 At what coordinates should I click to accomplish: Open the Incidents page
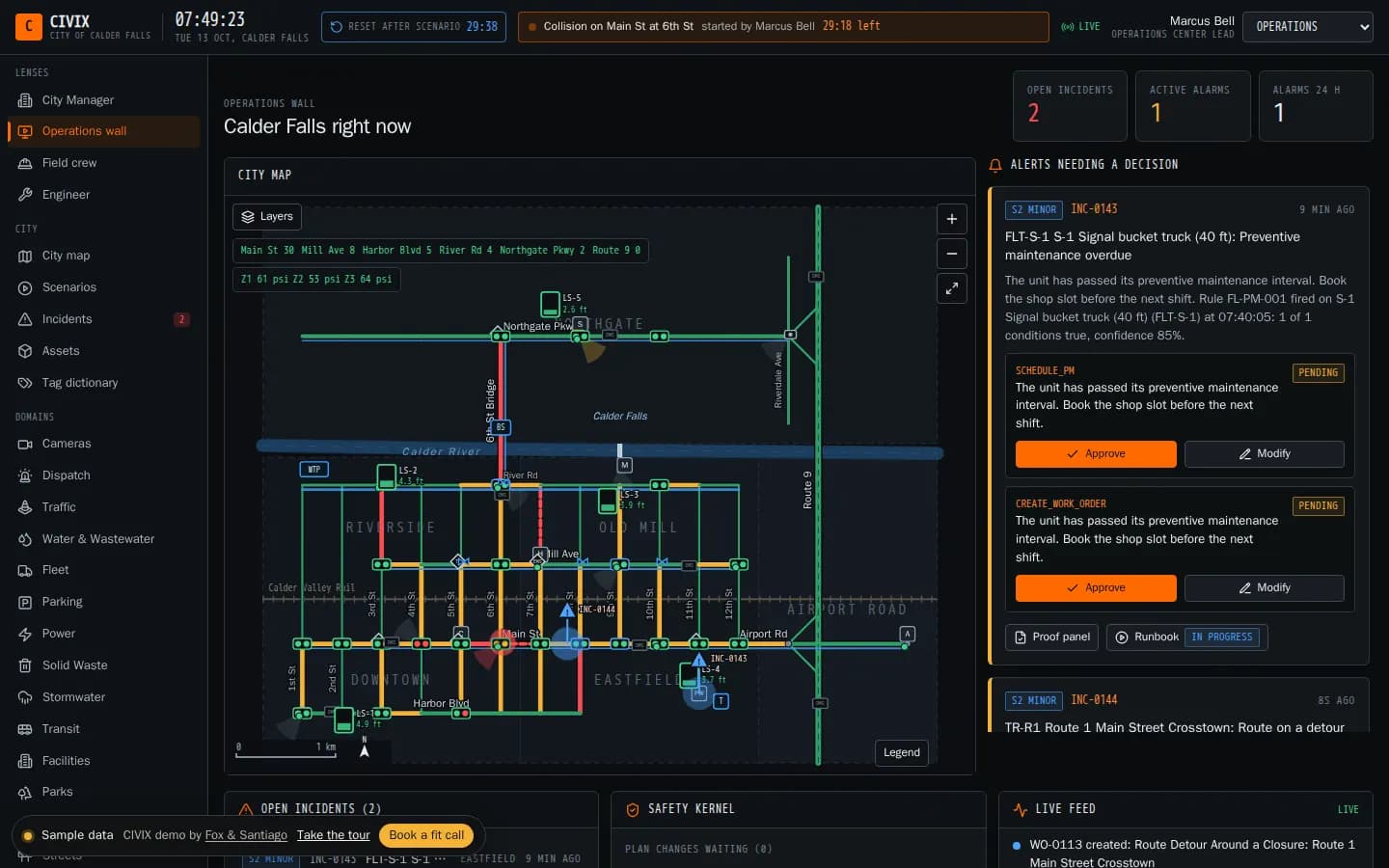pyautogui.click(x=104, y=319)
